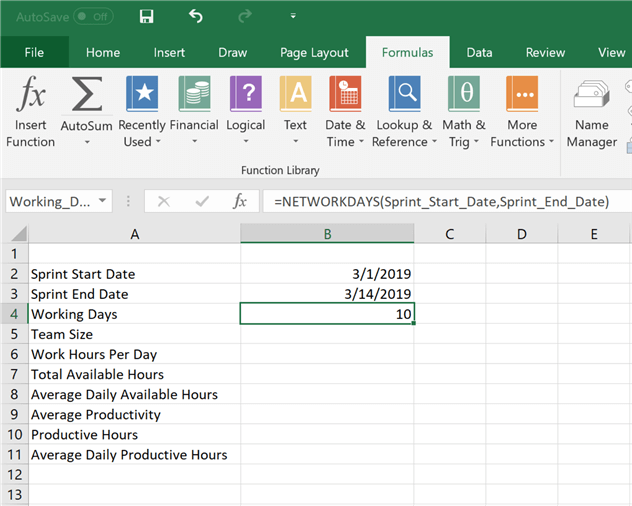Select the Team Size cell

[134, 334]
